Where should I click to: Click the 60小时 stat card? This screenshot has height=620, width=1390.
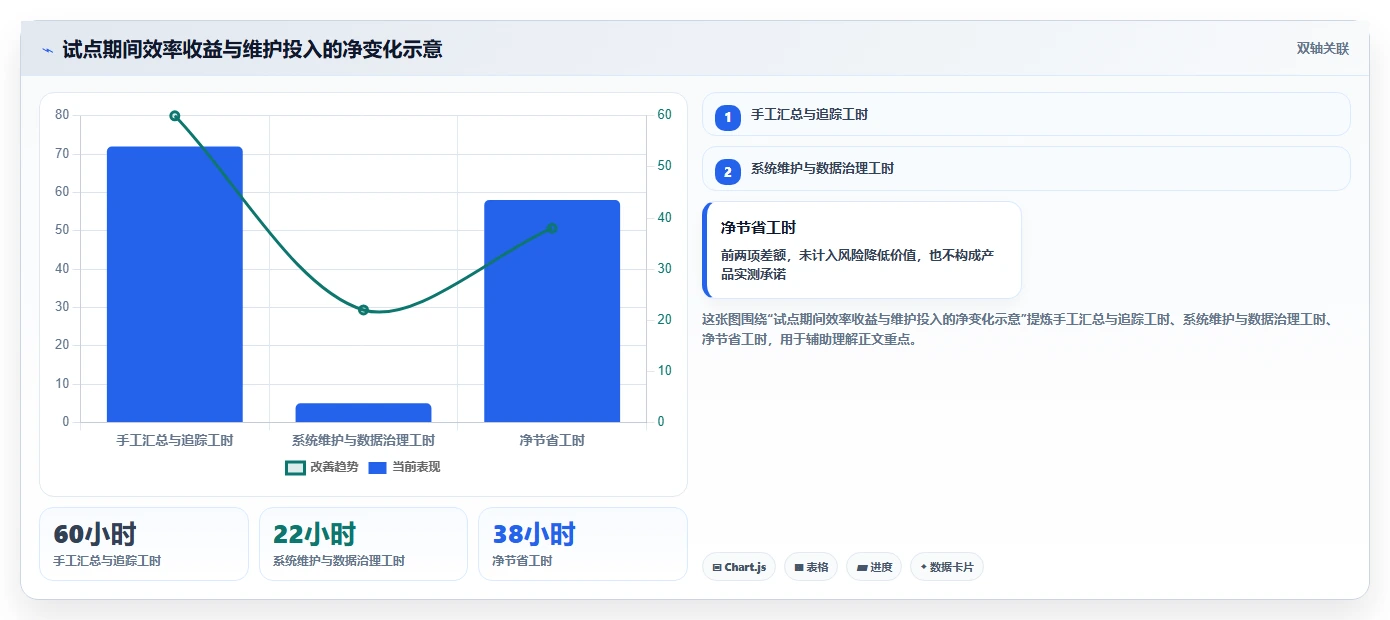144,544
